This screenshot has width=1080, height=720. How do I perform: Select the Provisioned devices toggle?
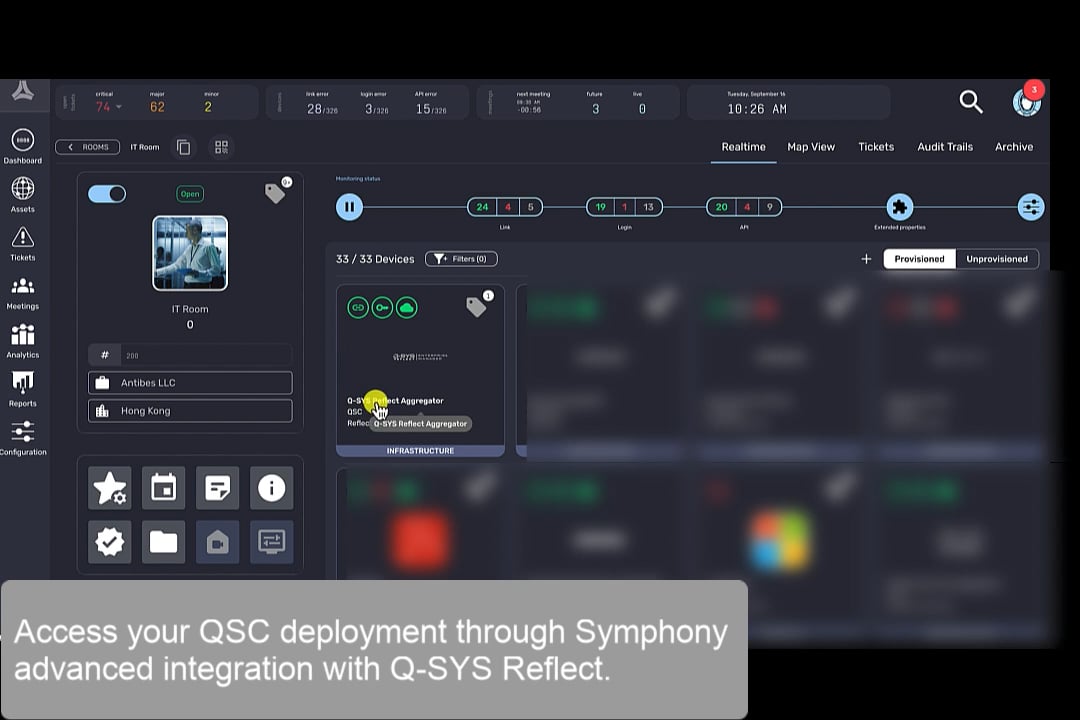click(x=919, y=259)
